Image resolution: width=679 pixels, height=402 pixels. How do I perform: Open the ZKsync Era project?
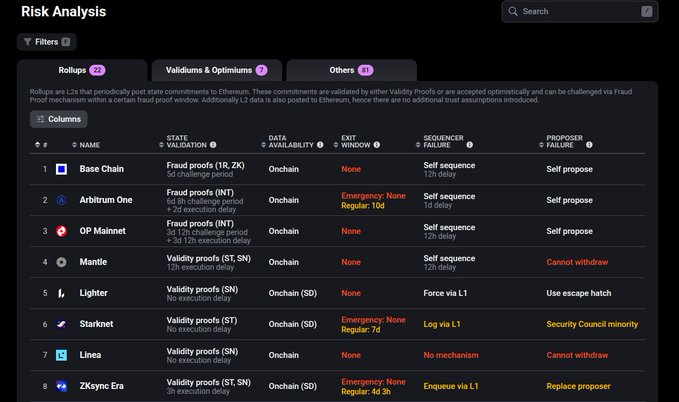pos(101,386)
